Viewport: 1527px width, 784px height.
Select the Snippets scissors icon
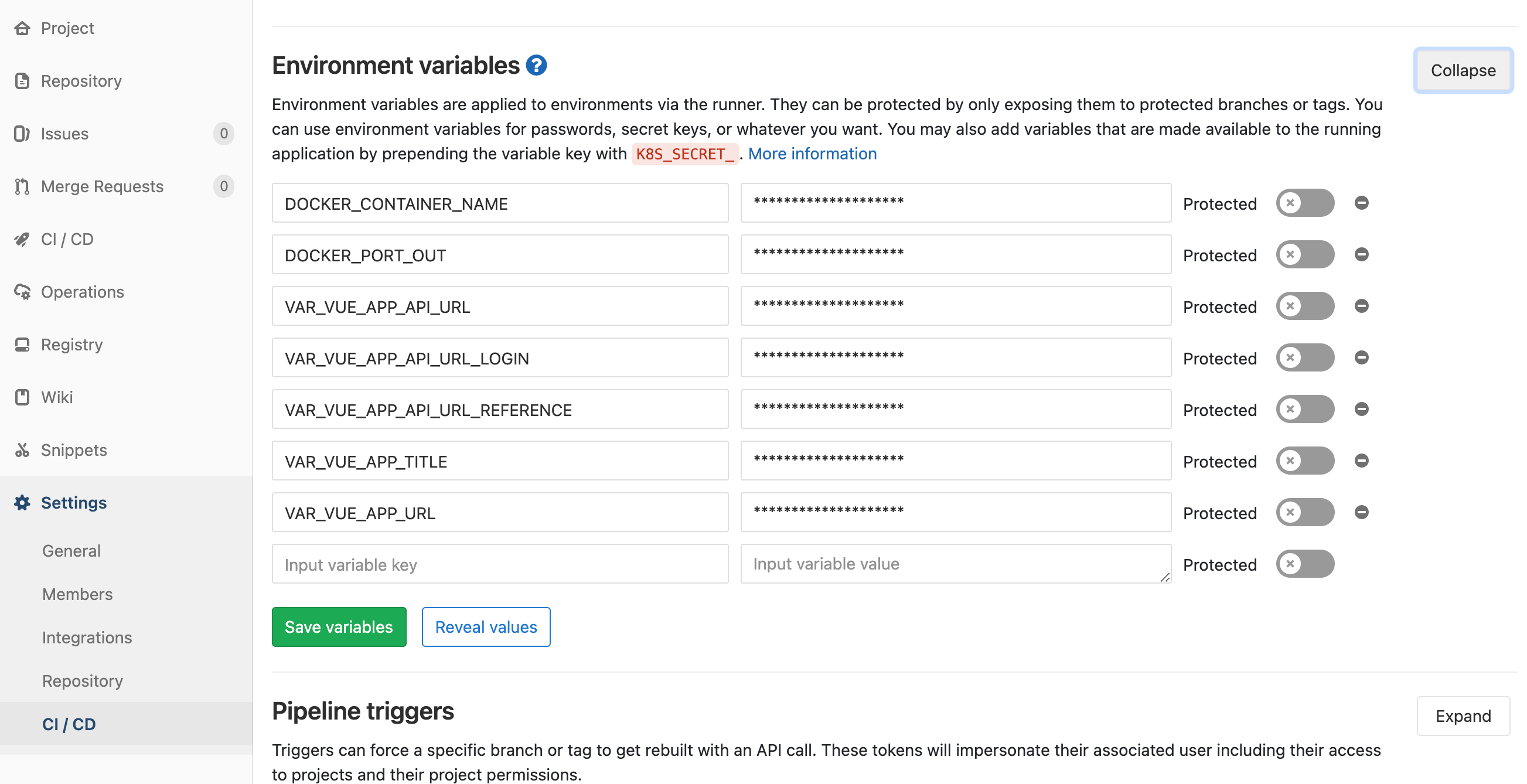(x=22, y=450)
